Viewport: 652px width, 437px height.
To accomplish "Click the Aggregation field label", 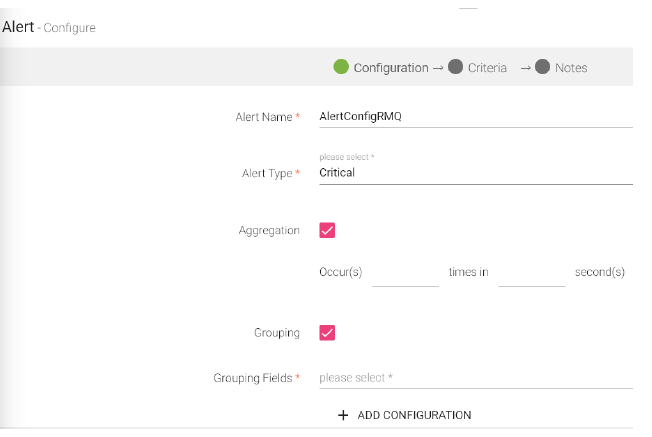I will point(269,230).
